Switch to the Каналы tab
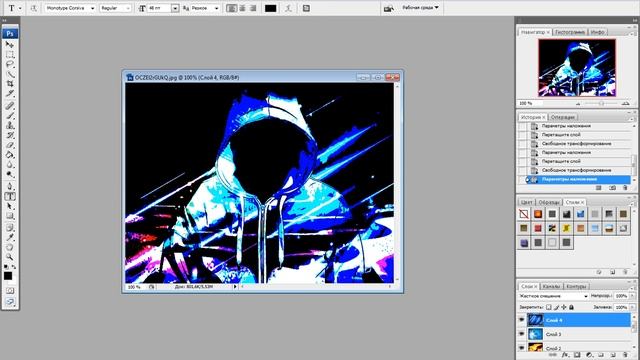The height and width of the screenshot is (360, 640). pos(551,286)
